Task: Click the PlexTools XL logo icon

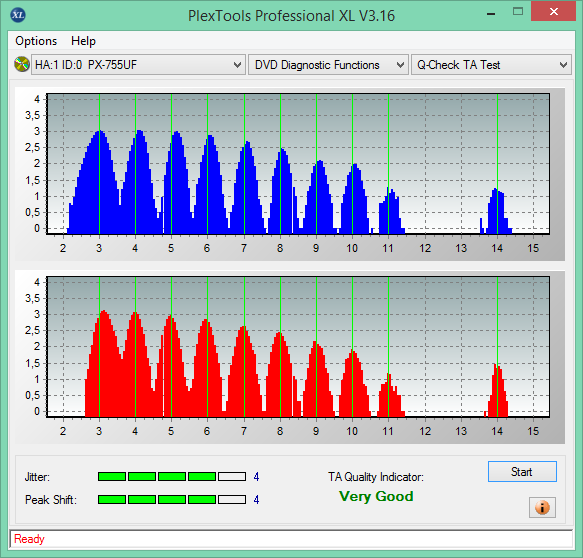Action: 18,15
